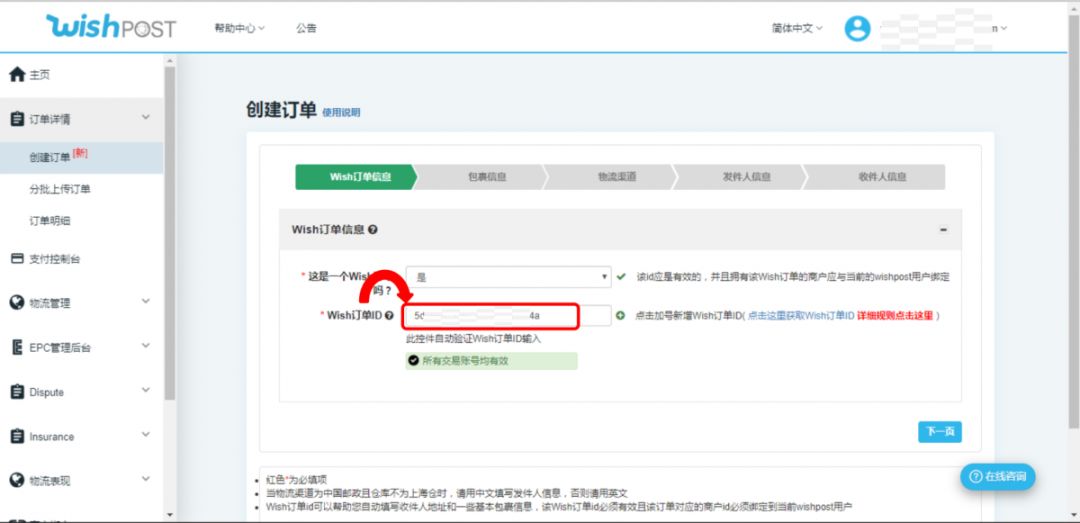Click the clipboard icon beside Insurance
This screenshot has width=1080, height=523.
coord(17,436)
